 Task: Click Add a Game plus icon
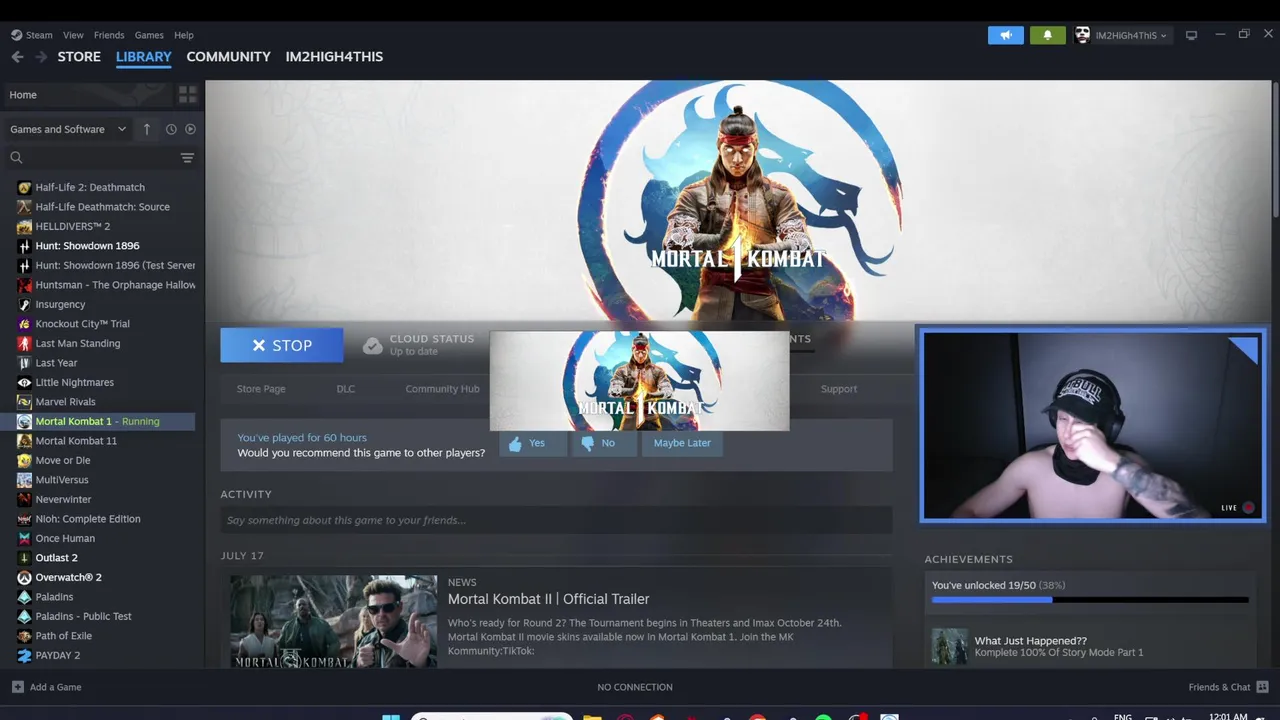(x=17, y=687)
